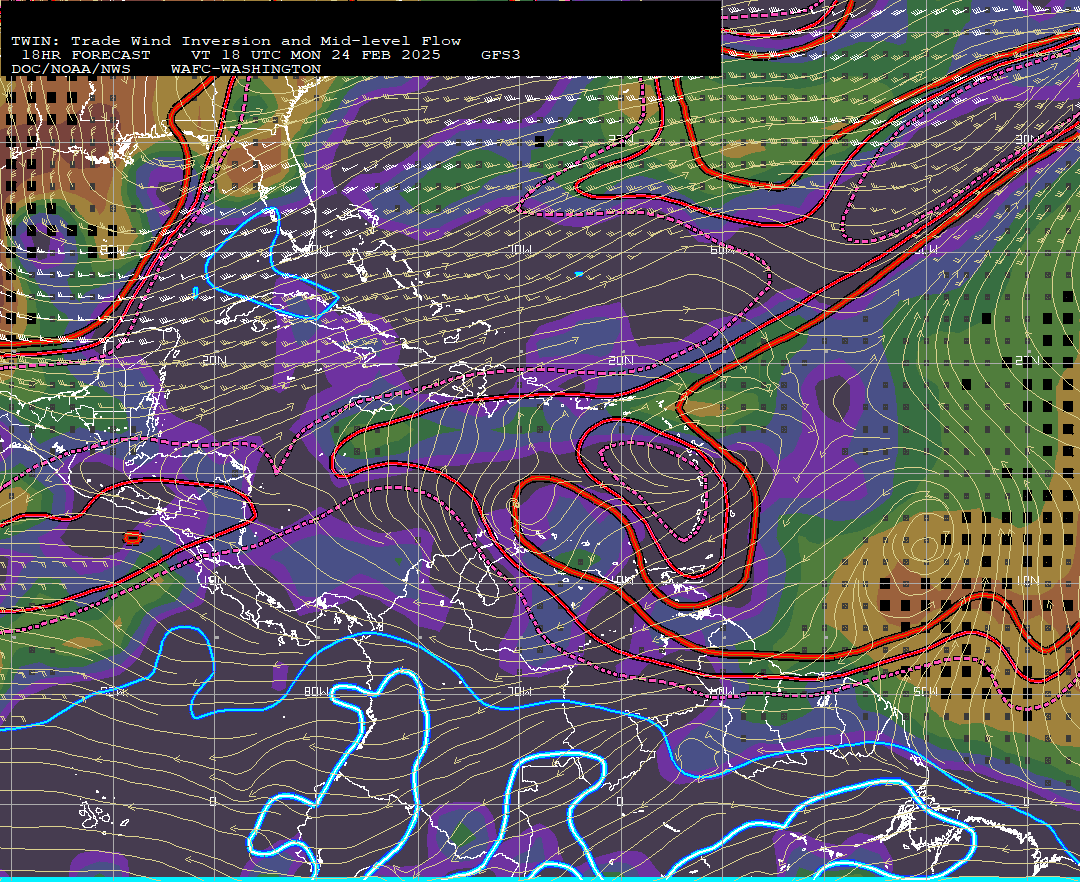Screen dimensions: 1080x882
Task: Click the "18HR FORECAST" text
Action: tap(86, 55)
